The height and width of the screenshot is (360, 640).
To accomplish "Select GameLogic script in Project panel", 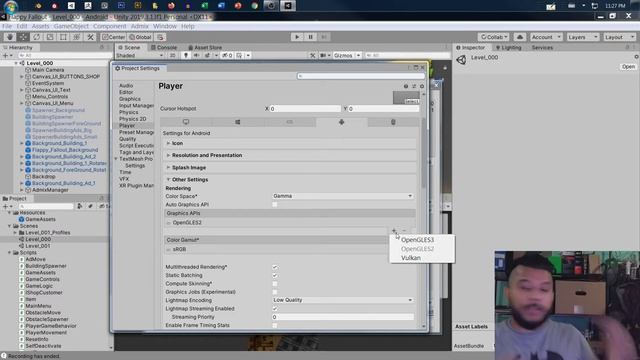I will 39,286.
